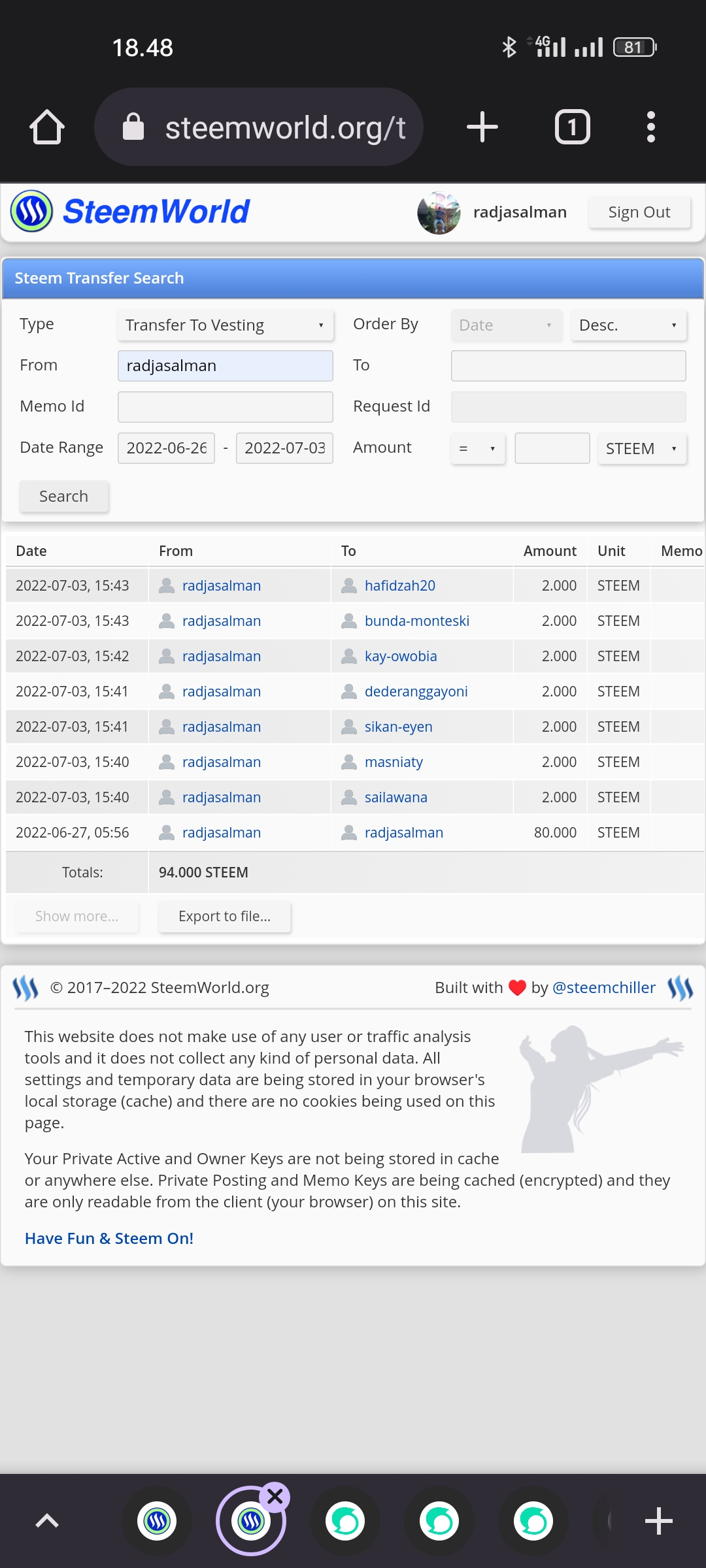Open dederanggayoni account link
The width and height of the screenshot is (706, 1568).
tap(416, 691)
